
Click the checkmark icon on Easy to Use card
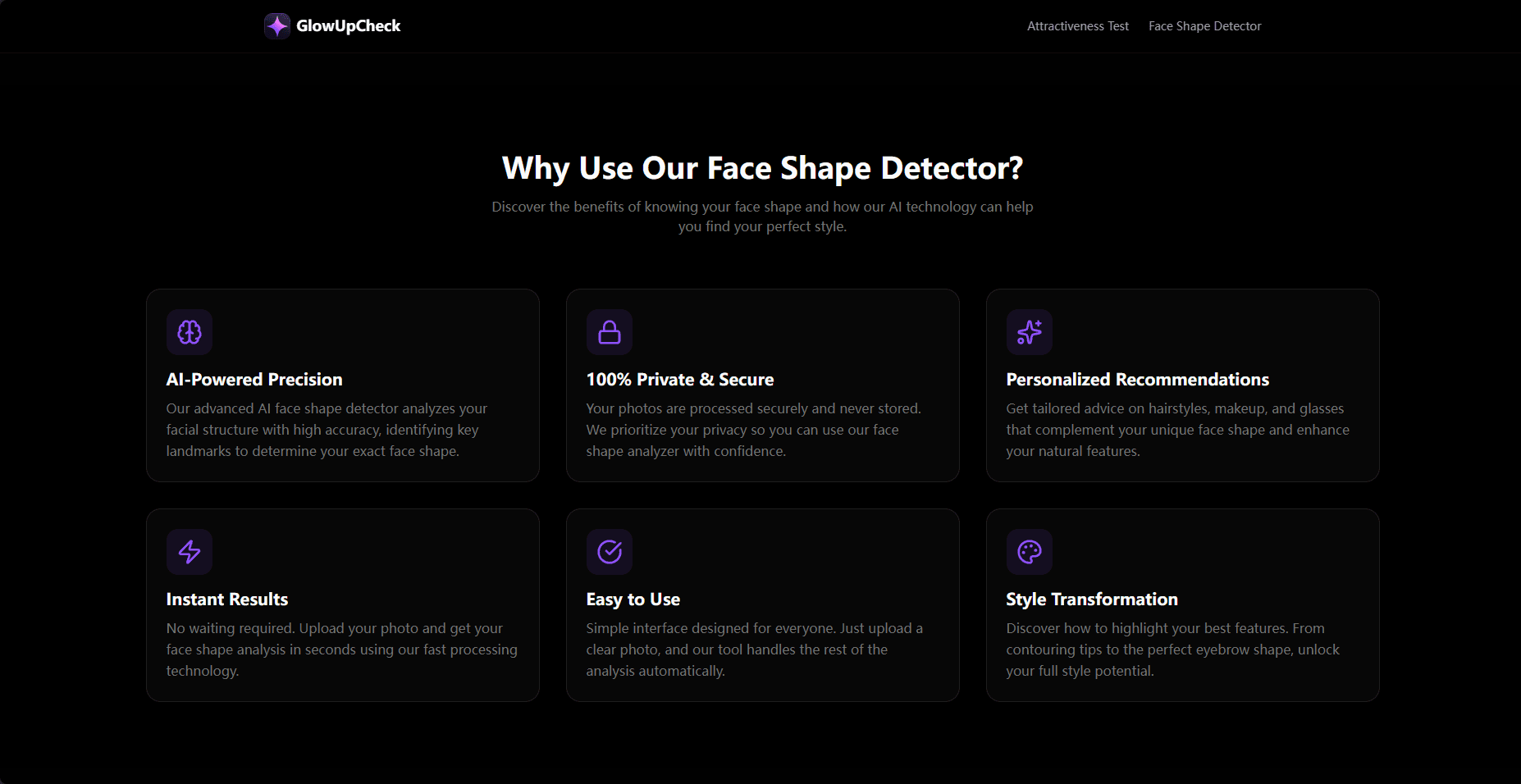tap(610, 552)
